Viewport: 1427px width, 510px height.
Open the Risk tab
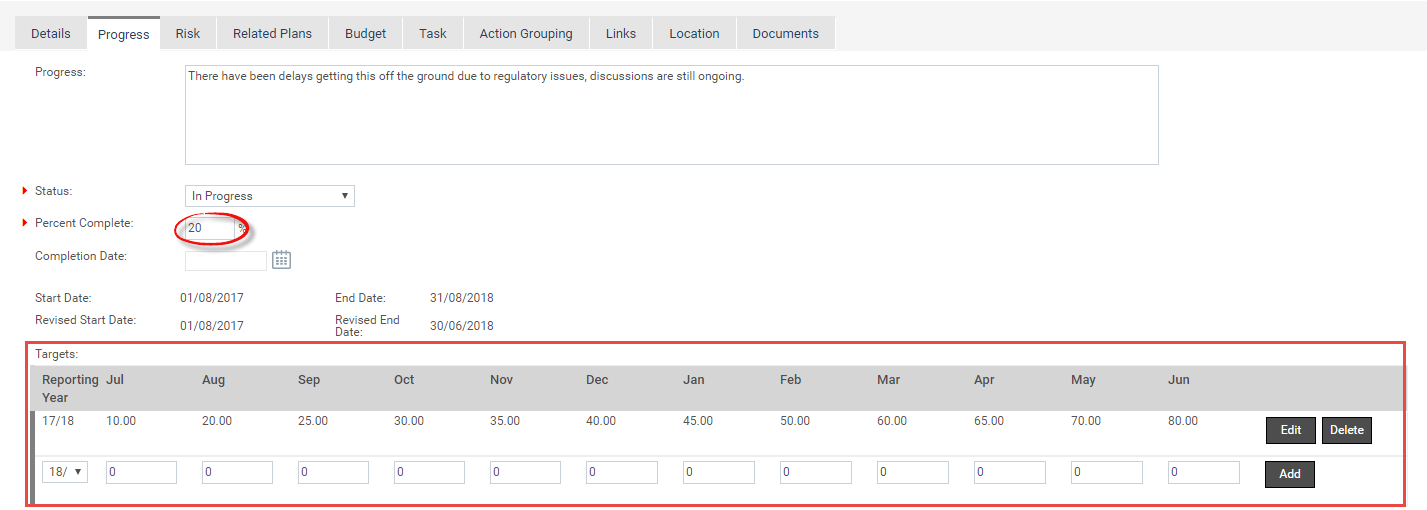point(188,33)
